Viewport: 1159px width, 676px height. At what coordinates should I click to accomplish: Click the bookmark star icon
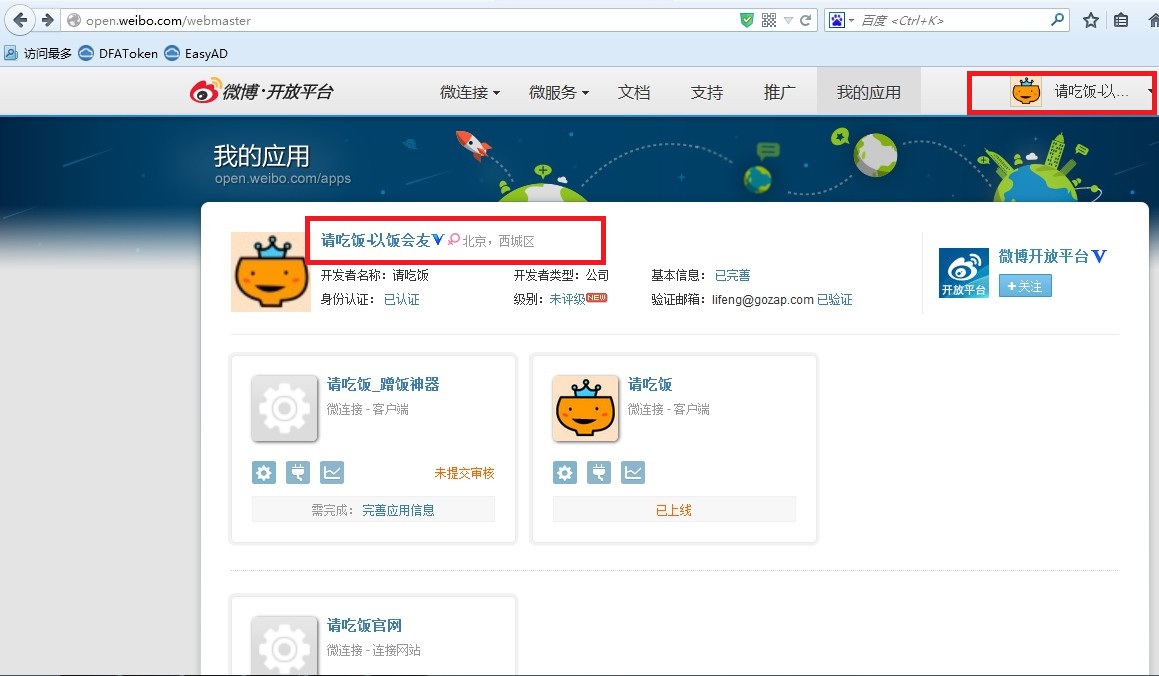(1090, 20)
